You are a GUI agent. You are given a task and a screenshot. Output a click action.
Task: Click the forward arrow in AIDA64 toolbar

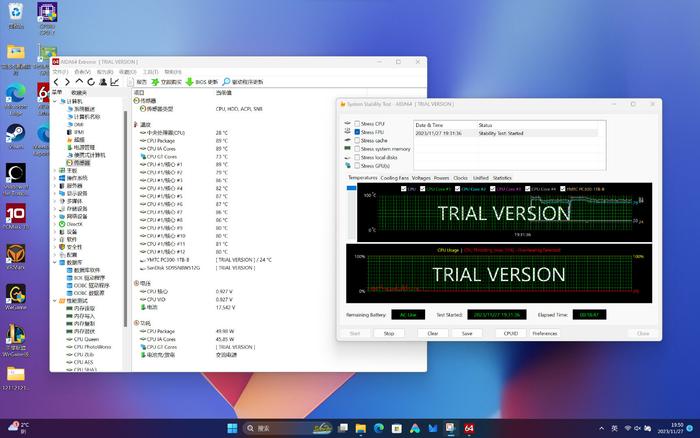(67, 82)
